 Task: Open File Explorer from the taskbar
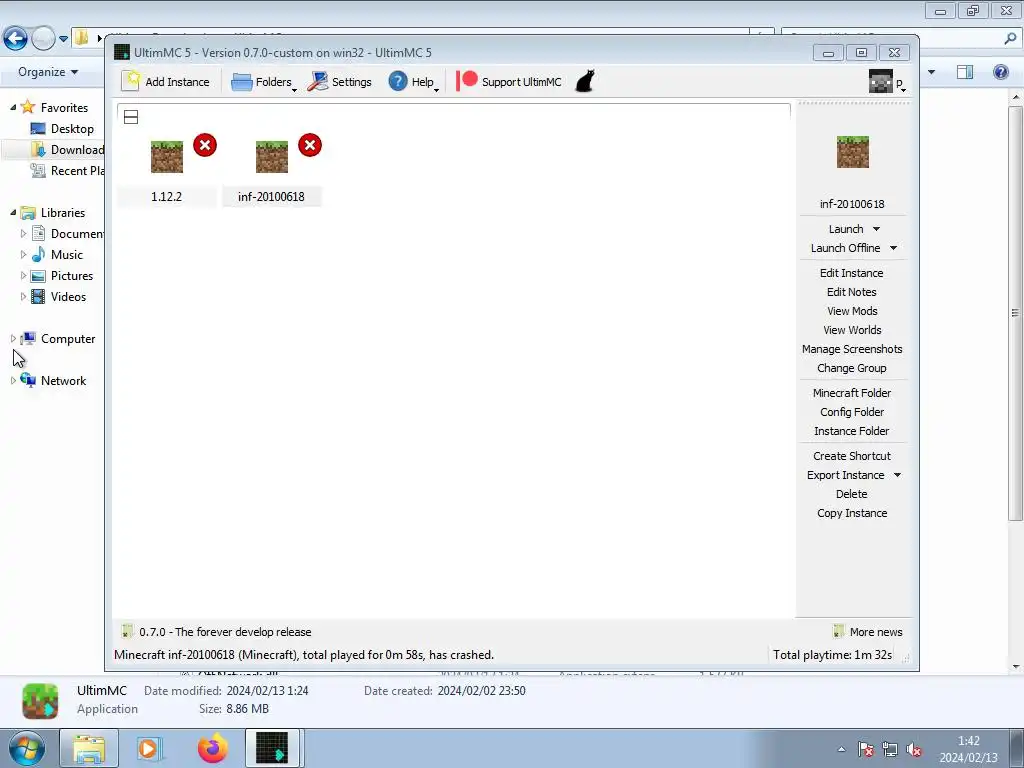[x=89, y=748]
